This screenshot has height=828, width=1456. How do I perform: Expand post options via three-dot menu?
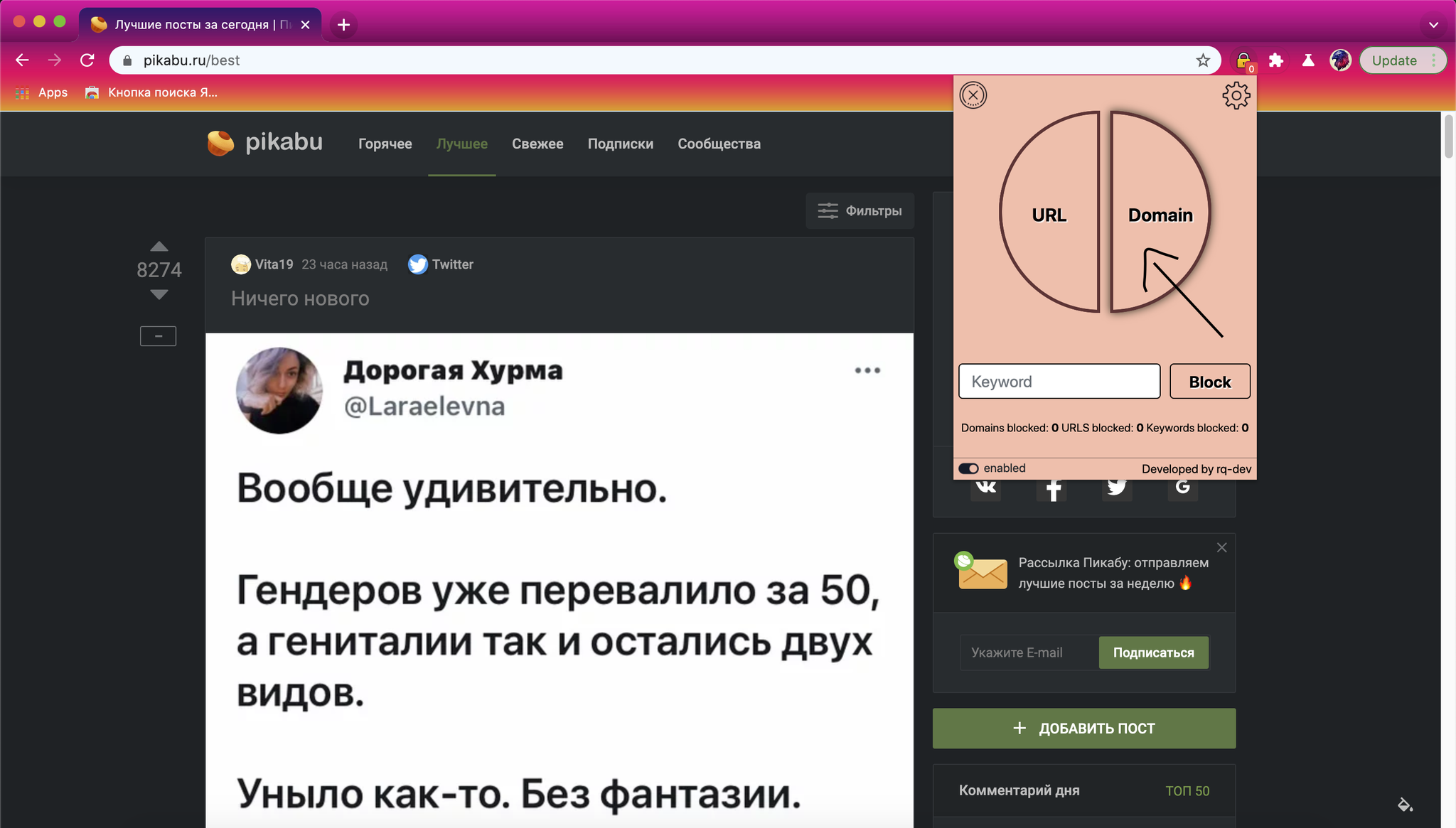(867, 370)
